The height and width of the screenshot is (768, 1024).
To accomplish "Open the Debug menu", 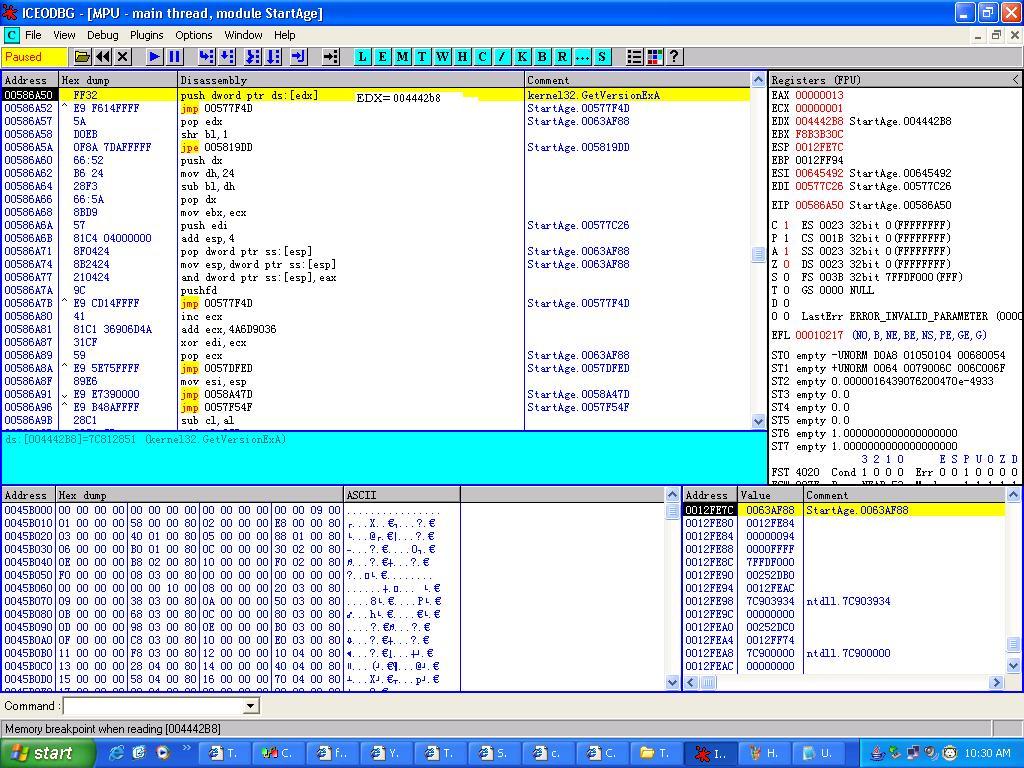I will click(x=103, y=35).
